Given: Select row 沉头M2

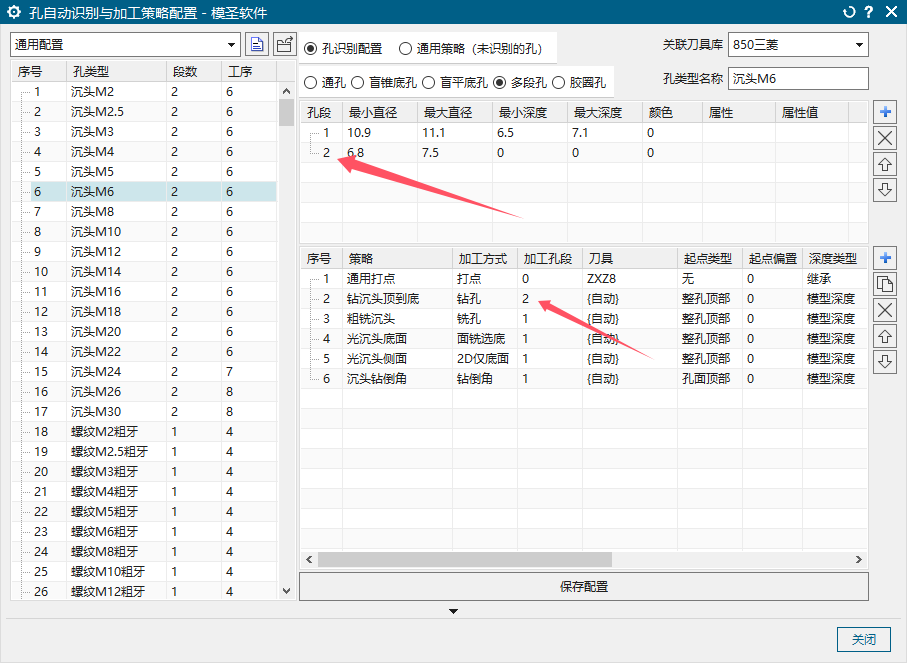Looking at the screenshot, I should tap(144, 92).
